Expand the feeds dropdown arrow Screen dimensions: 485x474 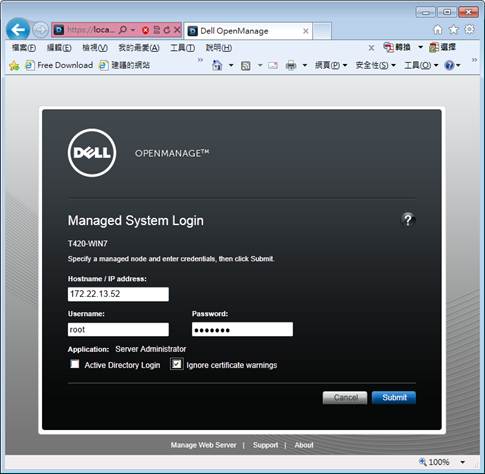click(260, 65)
